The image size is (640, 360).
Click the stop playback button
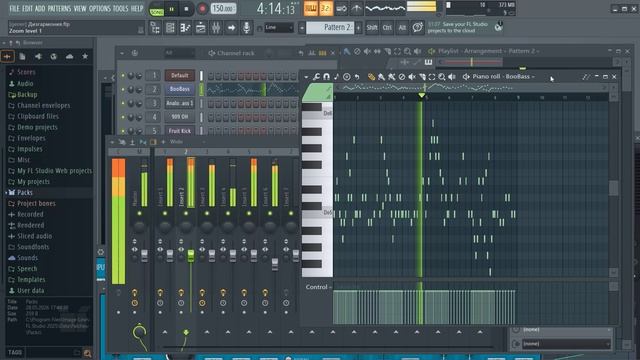click(187, 9)
